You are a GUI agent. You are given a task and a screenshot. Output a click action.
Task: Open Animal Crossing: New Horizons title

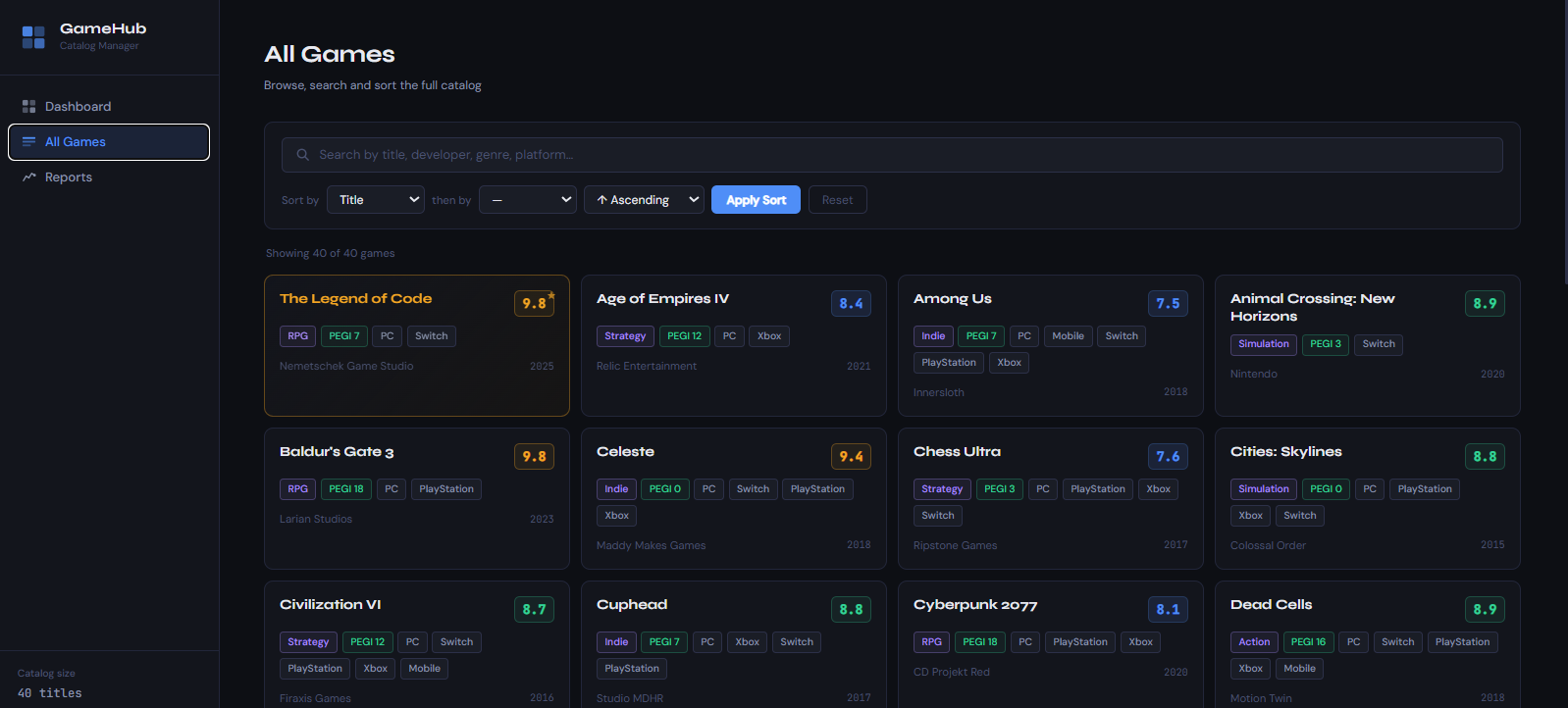[x=1312, y=308]
